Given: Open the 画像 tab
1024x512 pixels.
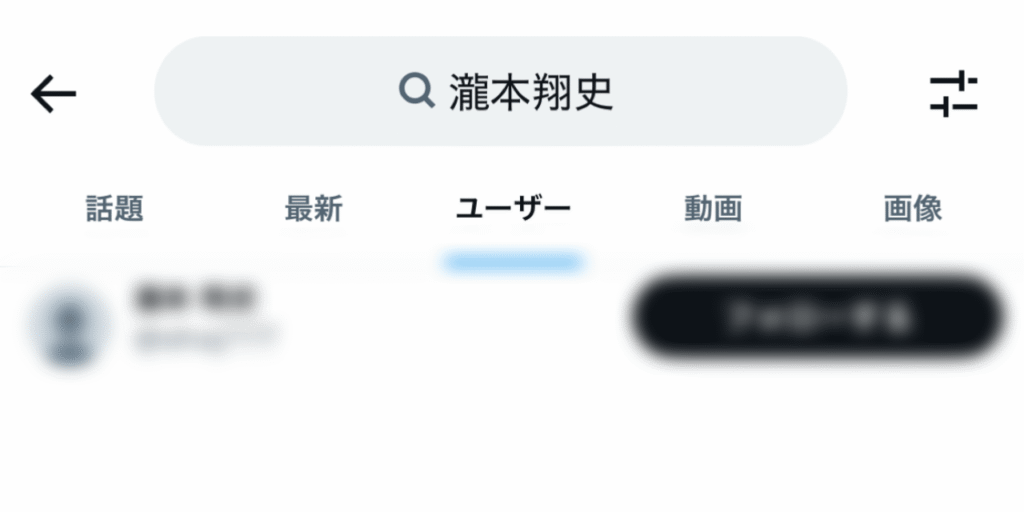Looking at the screenshot, I should (x=913, y=209).
